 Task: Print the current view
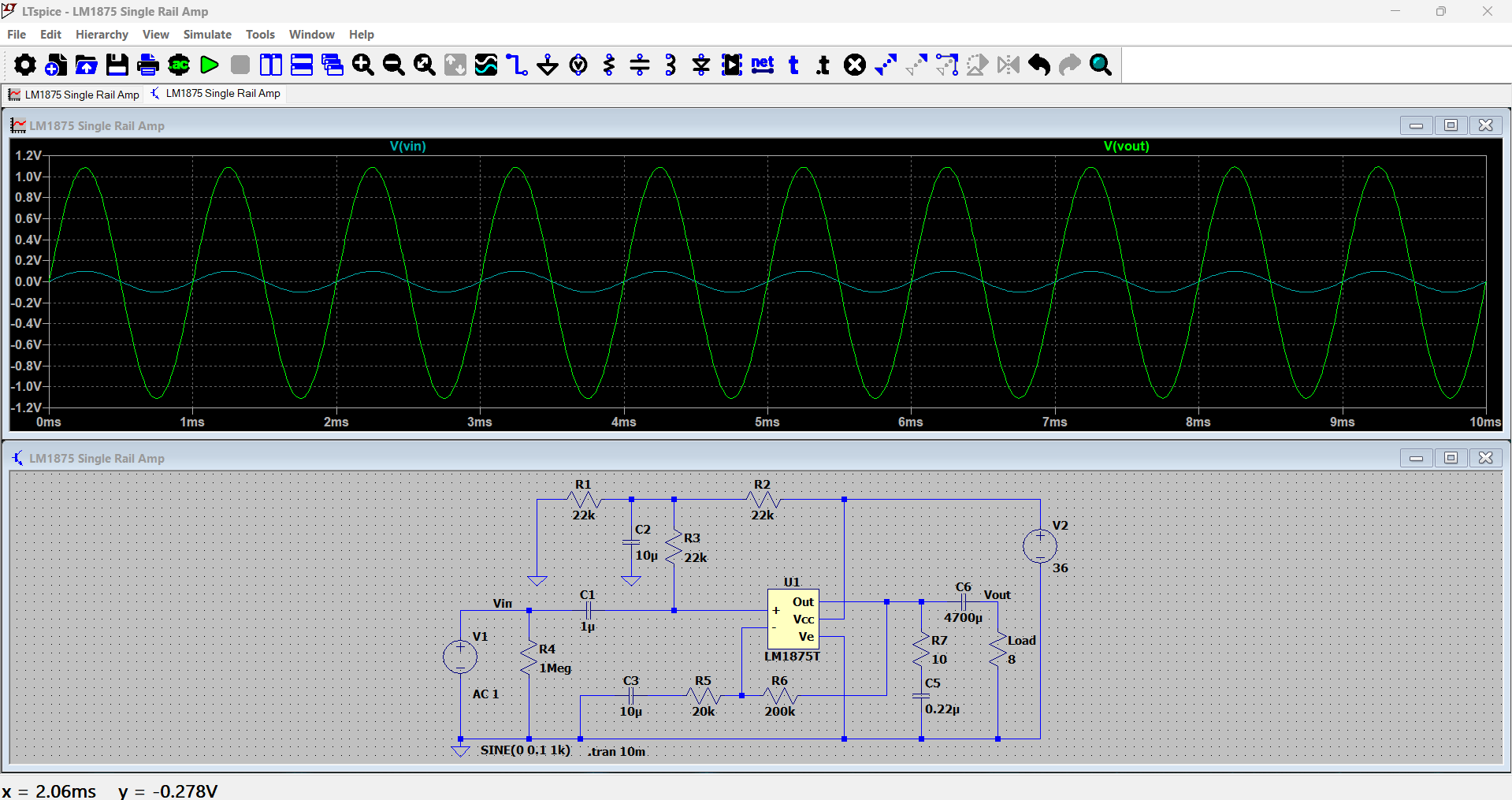pyautogui.click(x=148, y=65)
